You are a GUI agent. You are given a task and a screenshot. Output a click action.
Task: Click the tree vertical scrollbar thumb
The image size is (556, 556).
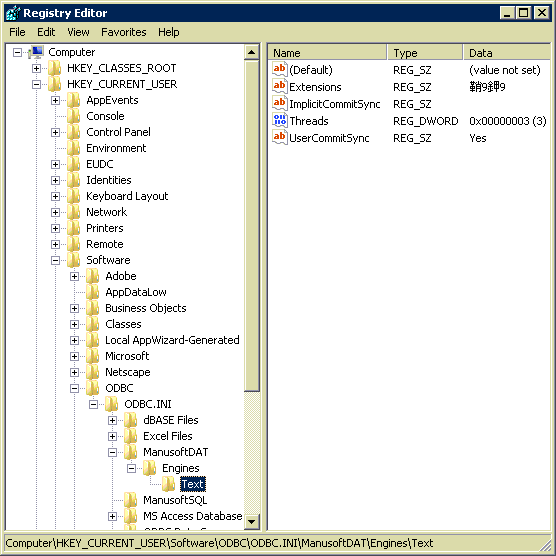[x=252, y=226]
